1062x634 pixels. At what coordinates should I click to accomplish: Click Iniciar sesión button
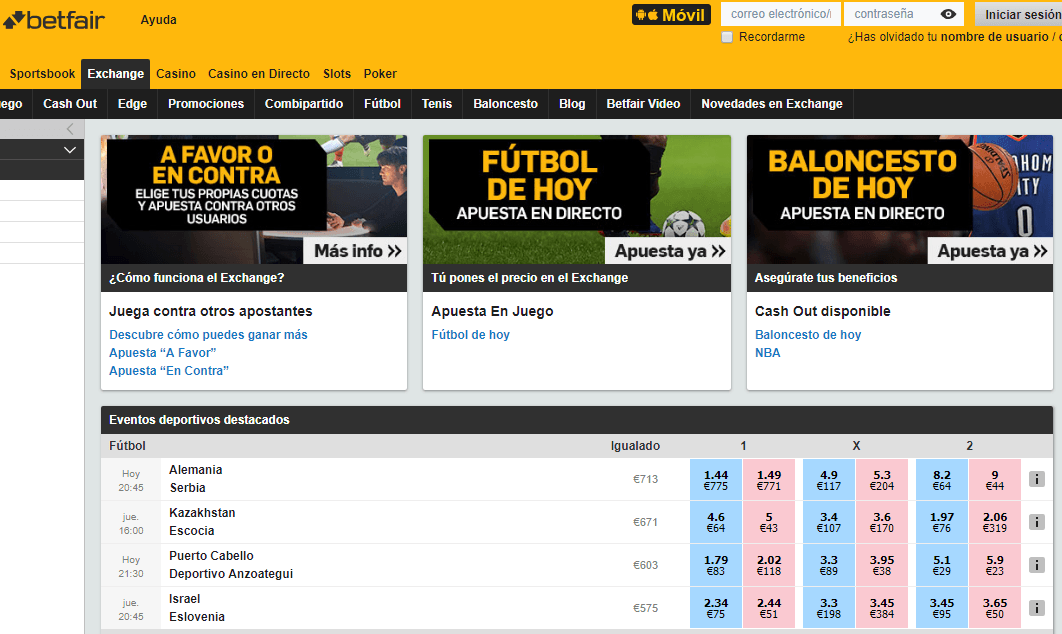point(1019,14)
